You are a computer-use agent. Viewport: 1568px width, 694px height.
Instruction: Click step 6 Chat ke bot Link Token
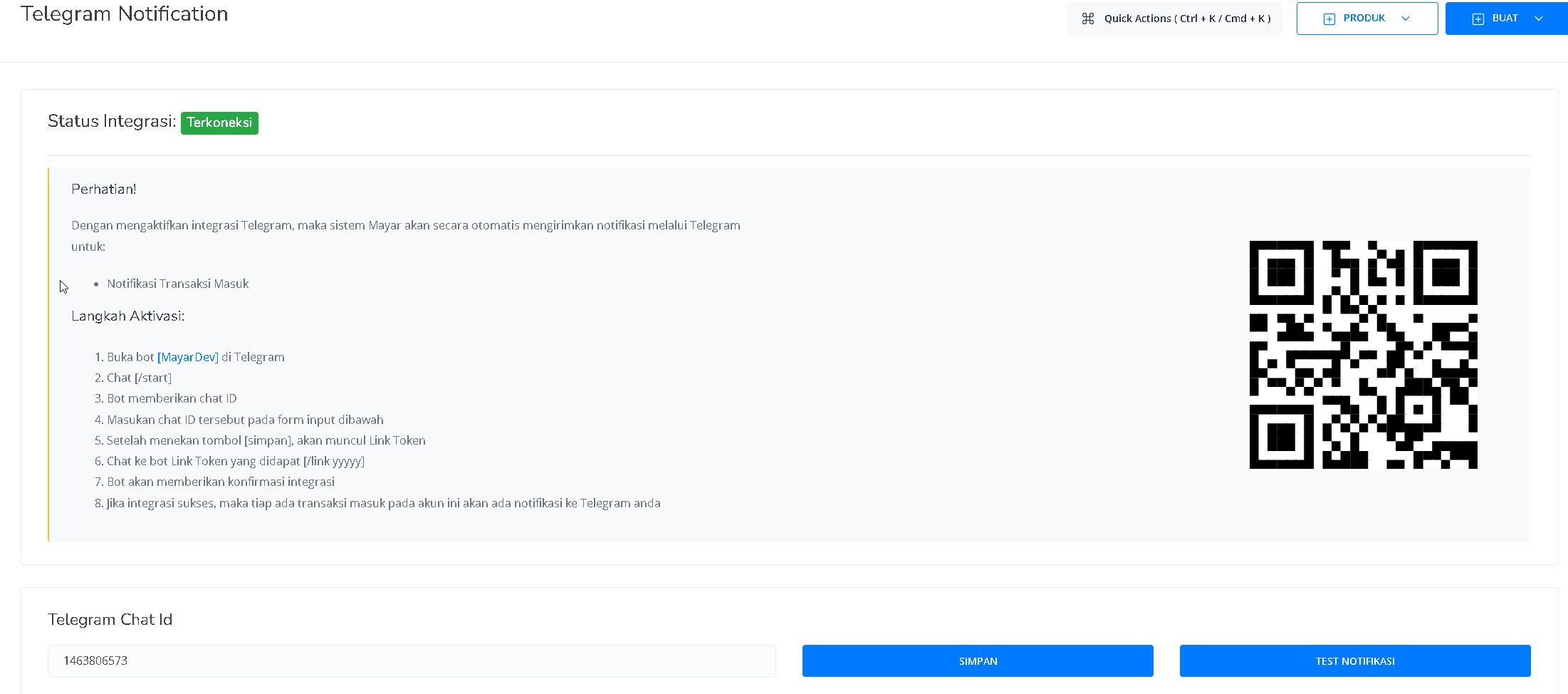point(235,461)
